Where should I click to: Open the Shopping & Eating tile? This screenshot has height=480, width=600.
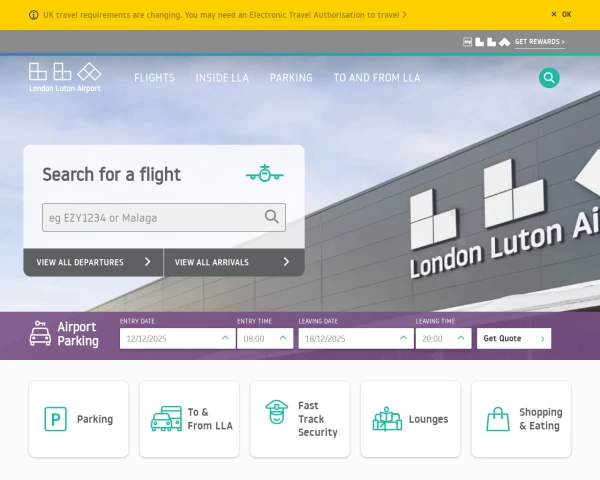(521, 419)
